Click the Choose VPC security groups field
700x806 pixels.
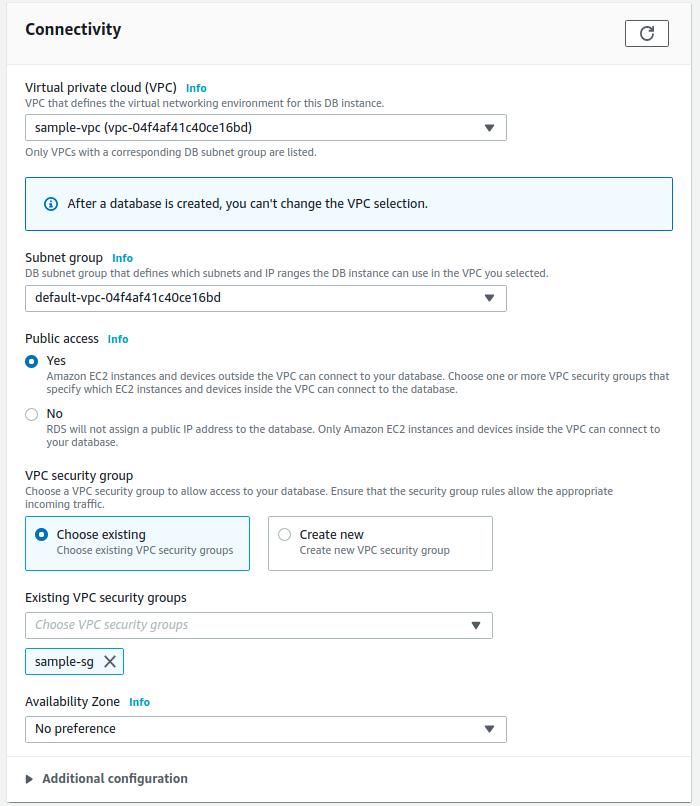point(245,625)
